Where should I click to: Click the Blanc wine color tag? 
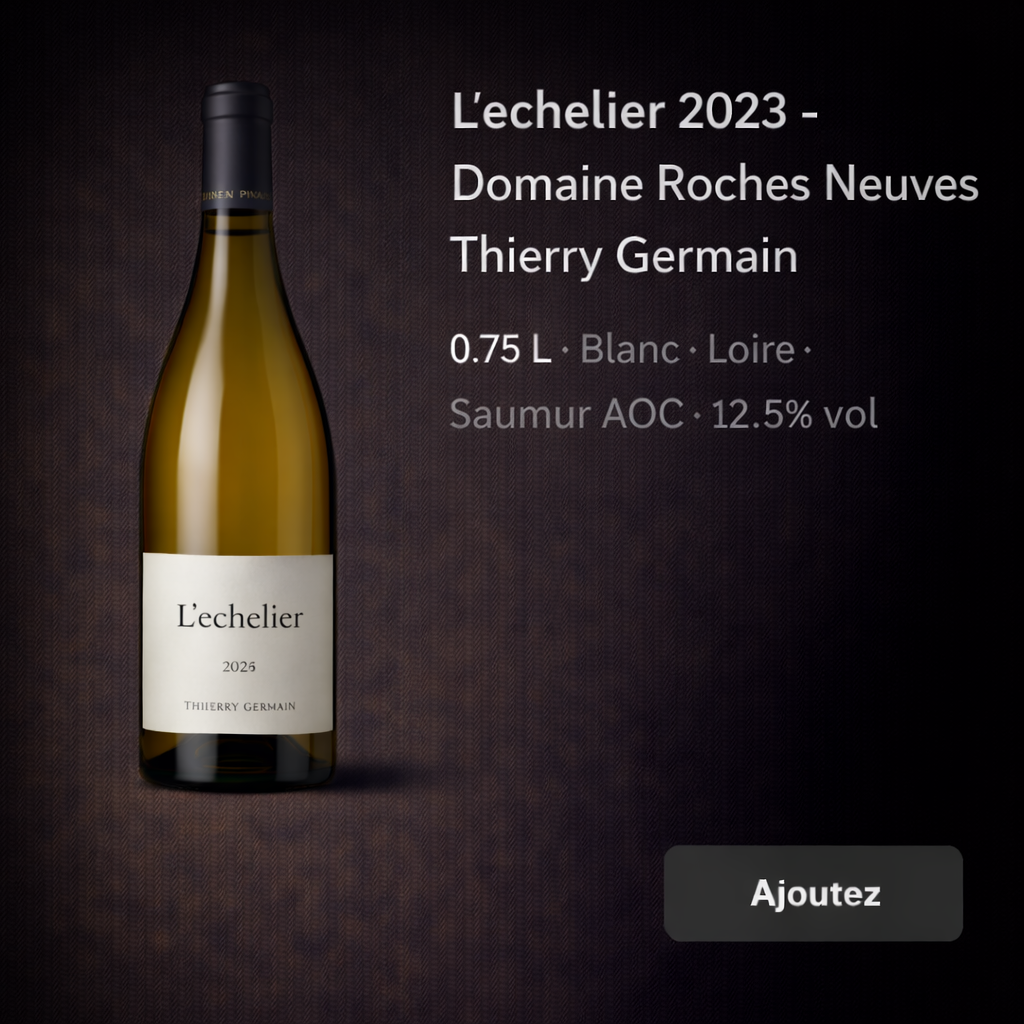[x=630, y=349]
